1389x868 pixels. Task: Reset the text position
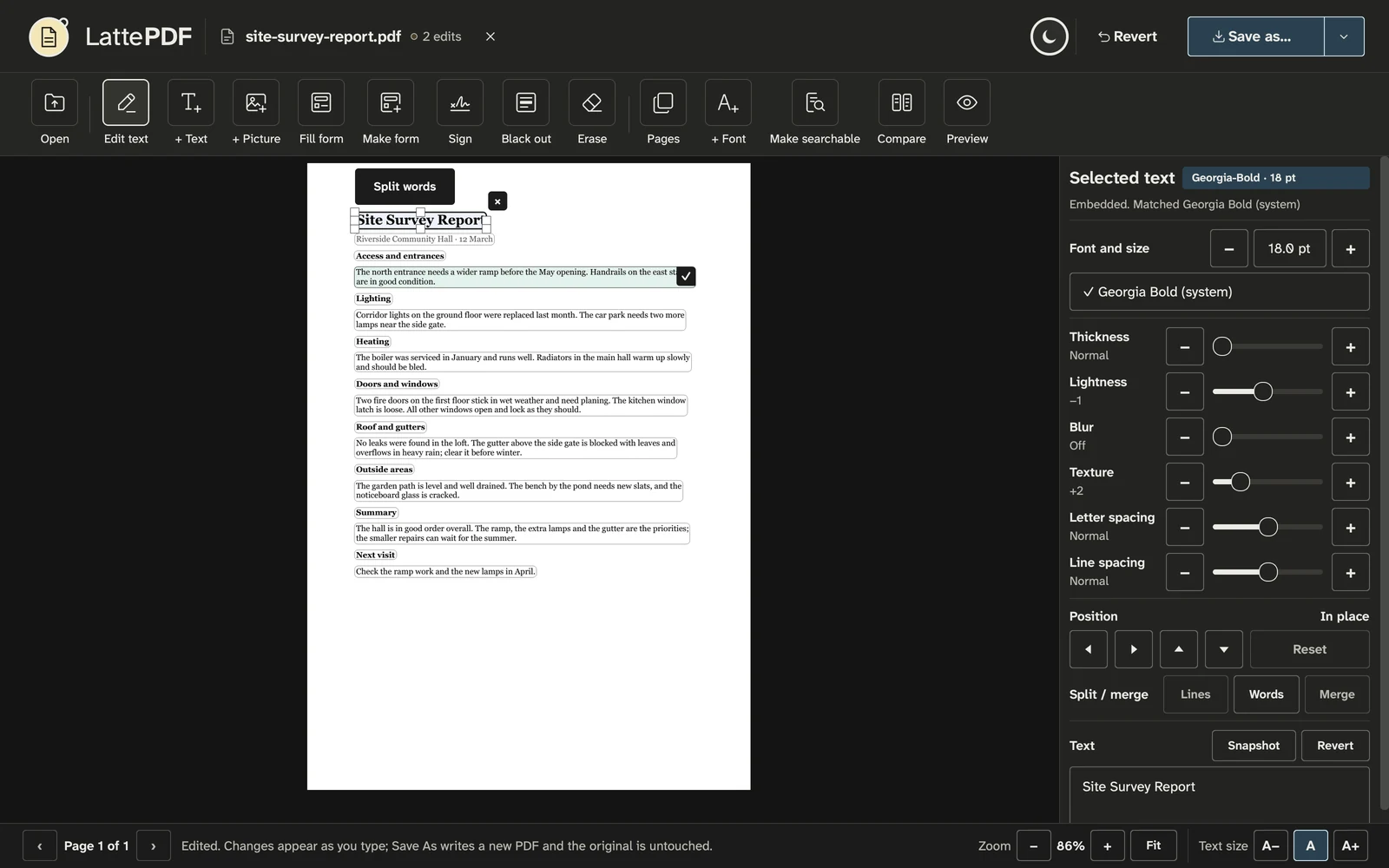click(1310, 649)
